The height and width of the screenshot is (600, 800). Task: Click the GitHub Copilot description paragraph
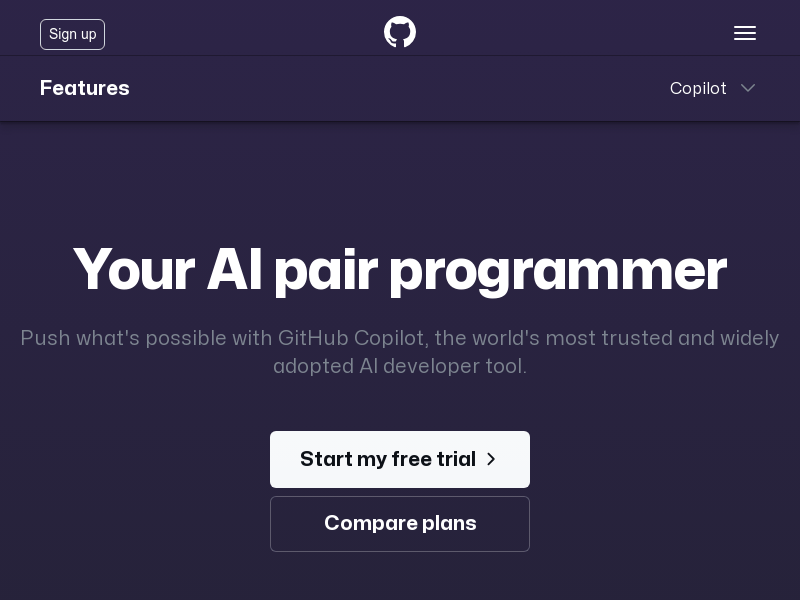pyautogui.click(x=399, y=352)
